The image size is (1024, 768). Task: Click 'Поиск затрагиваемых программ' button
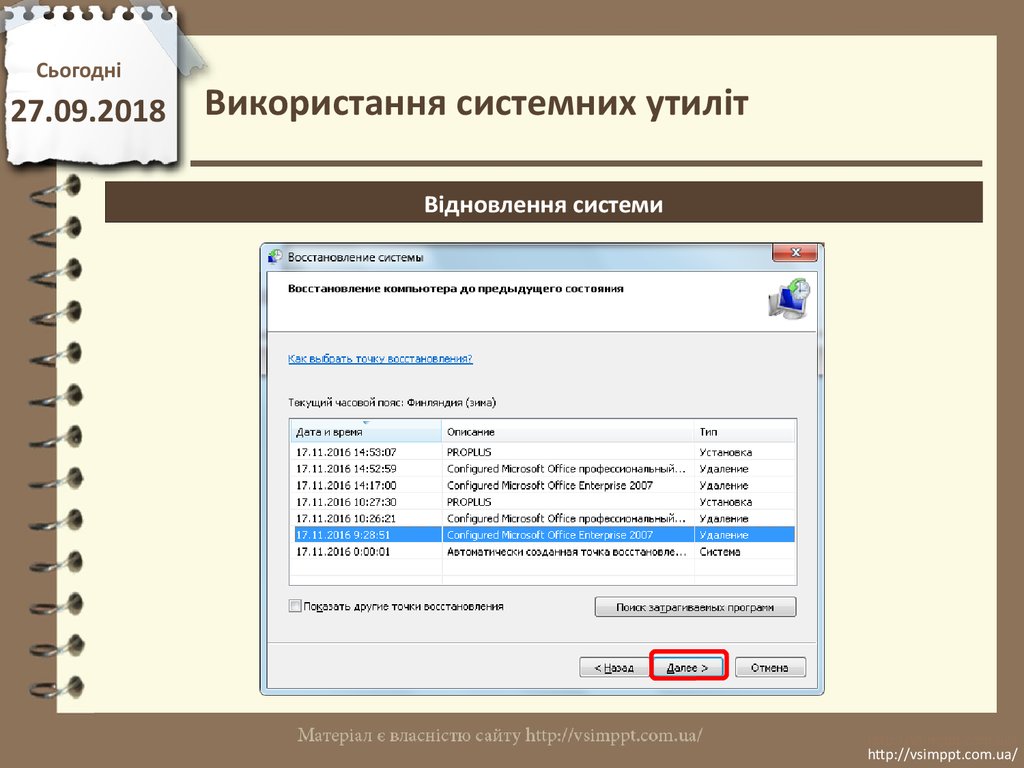pyautogui.click(x=695, y=607)
